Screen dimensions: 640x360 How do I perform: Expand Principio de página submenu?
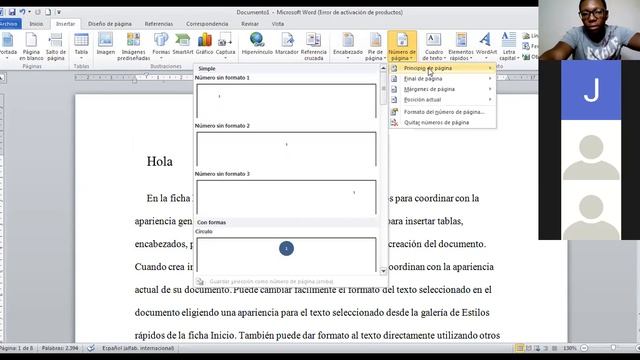point(442,68)
